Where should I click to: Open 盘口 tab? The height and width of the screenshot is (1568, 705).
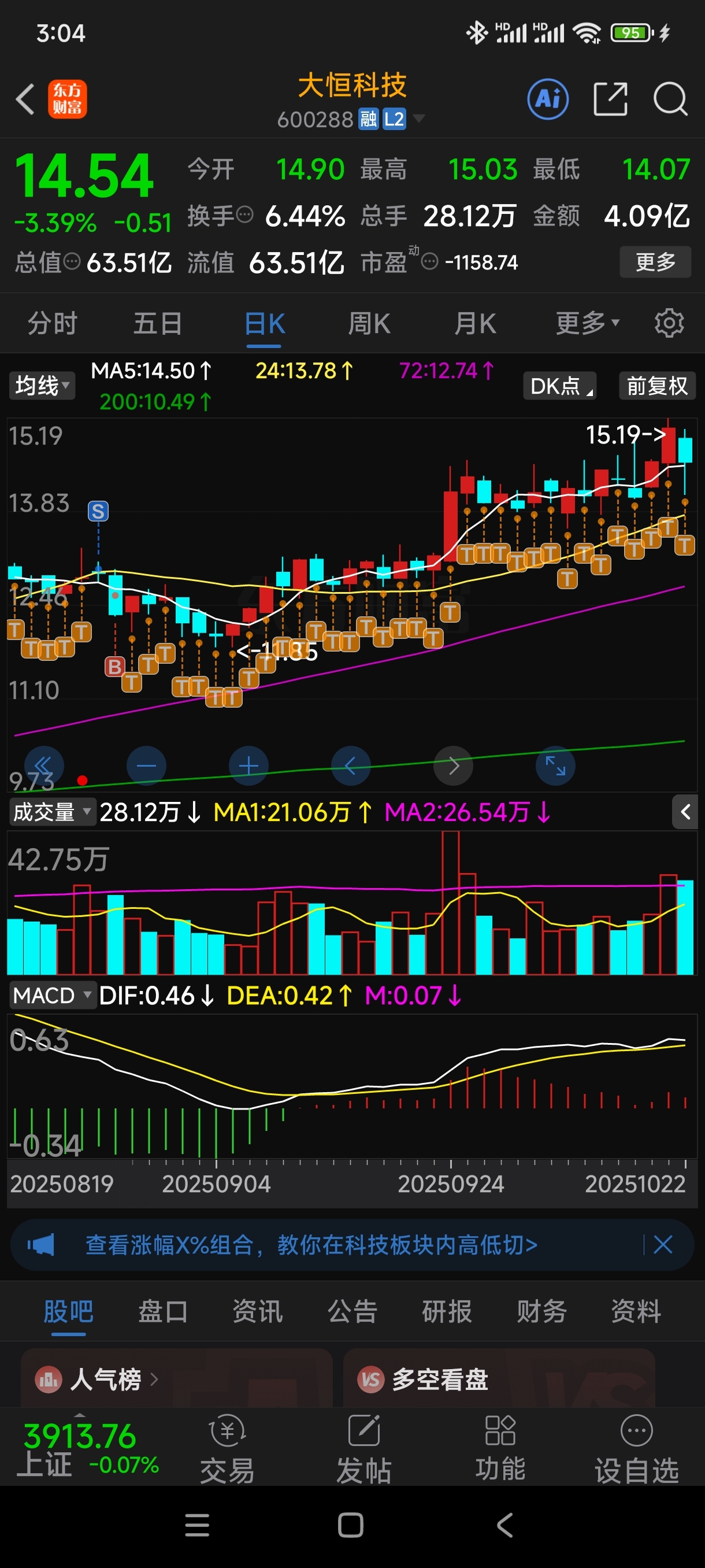coord(163,1312)
